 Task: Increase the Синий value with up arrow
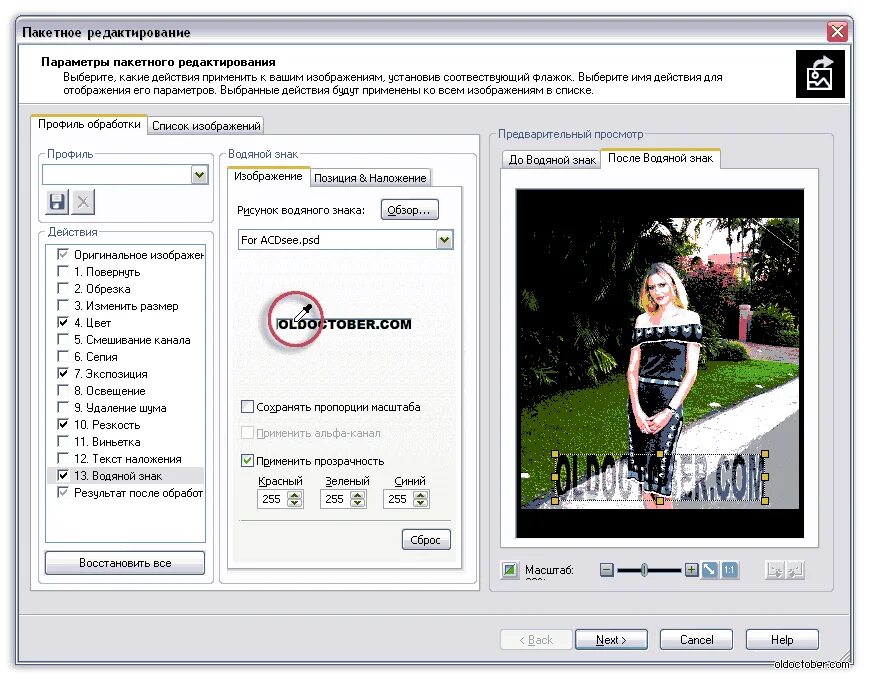tap(421, 495)
